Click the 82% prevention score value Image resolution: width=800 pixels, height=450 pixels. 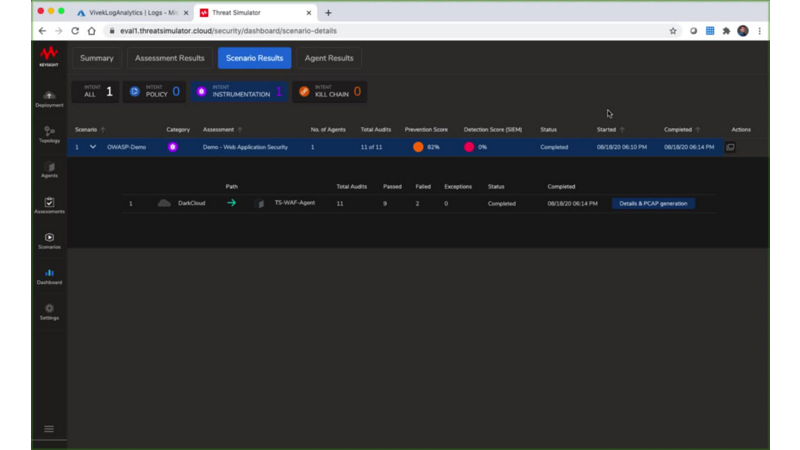[x=433, y=147]
